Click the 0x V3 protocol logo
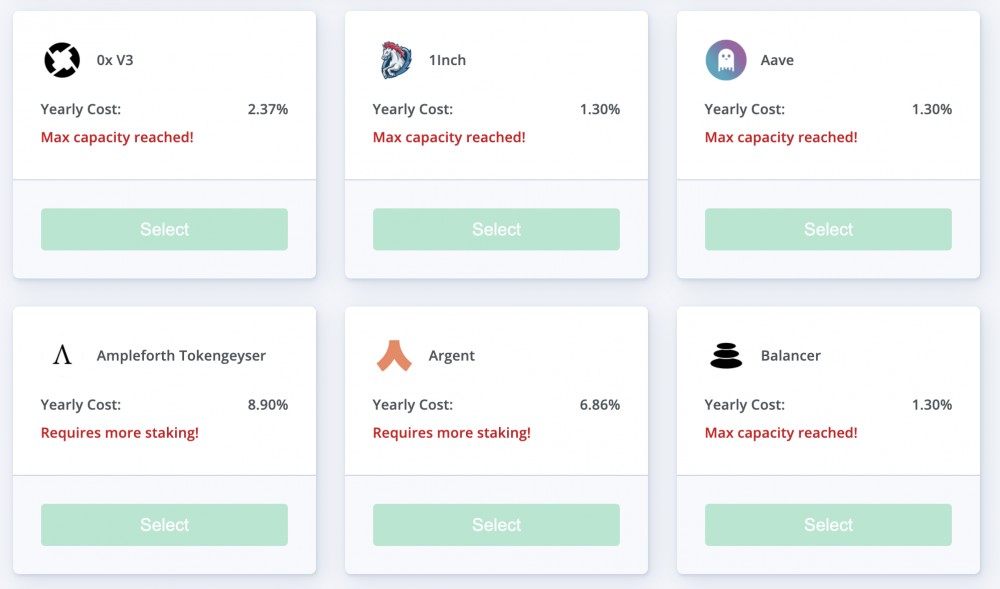The image size is (1000, 589). (62, 60)
